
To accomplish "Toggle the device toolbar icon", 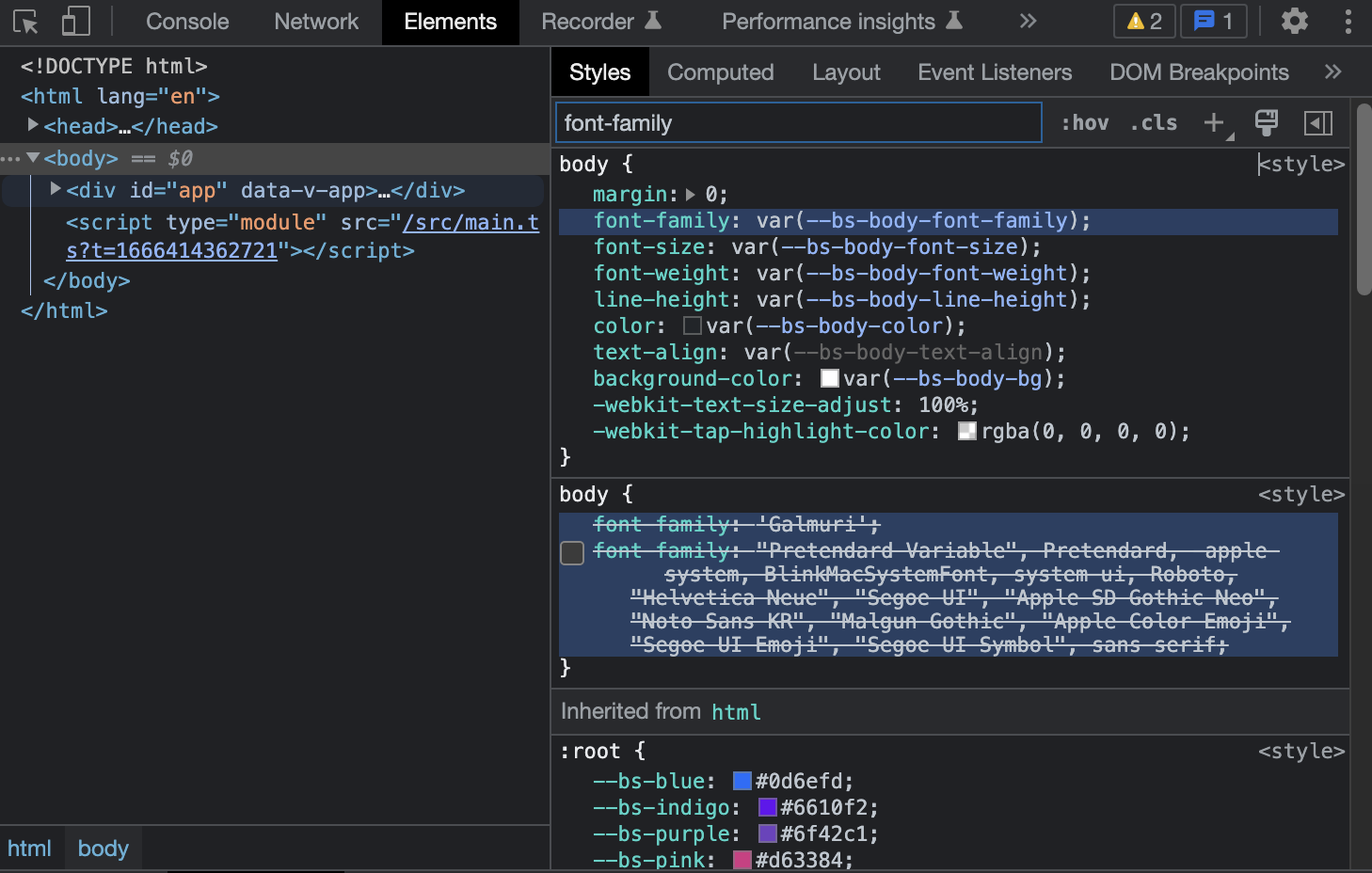I will [75, 22].
